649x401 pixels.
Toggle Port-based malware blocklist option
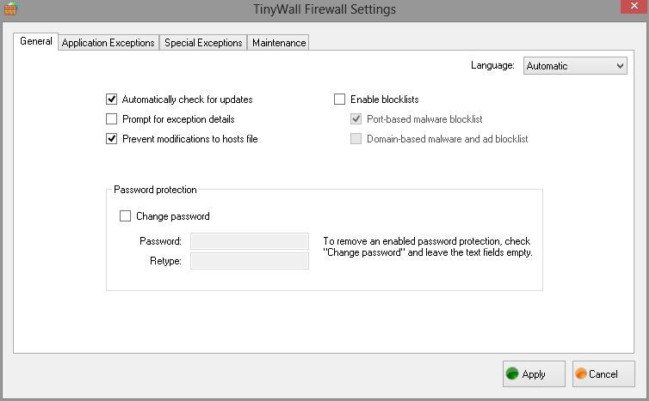click(x=356, y=119)
